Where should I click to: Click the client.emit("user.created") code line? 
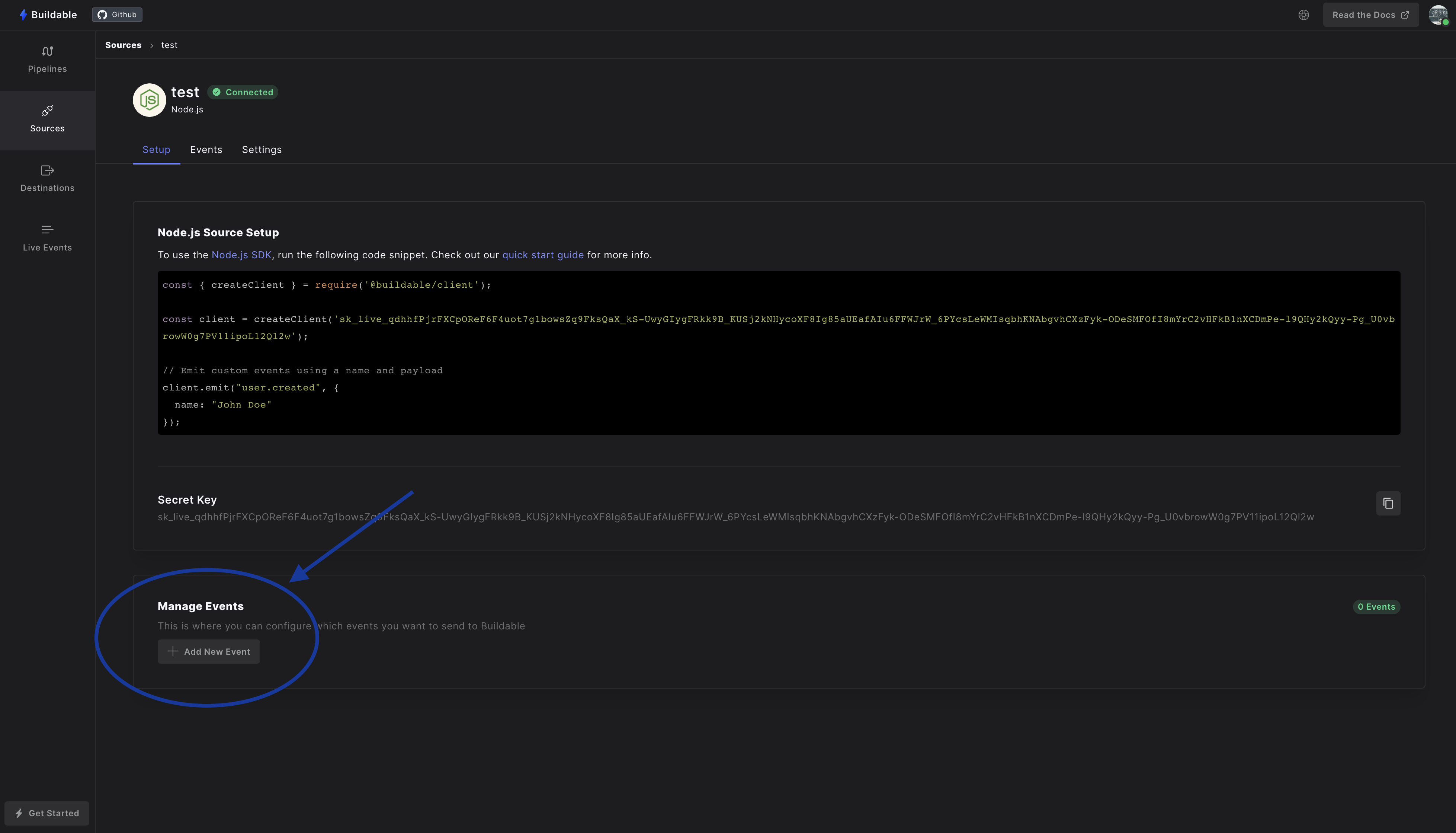point(250,388)
